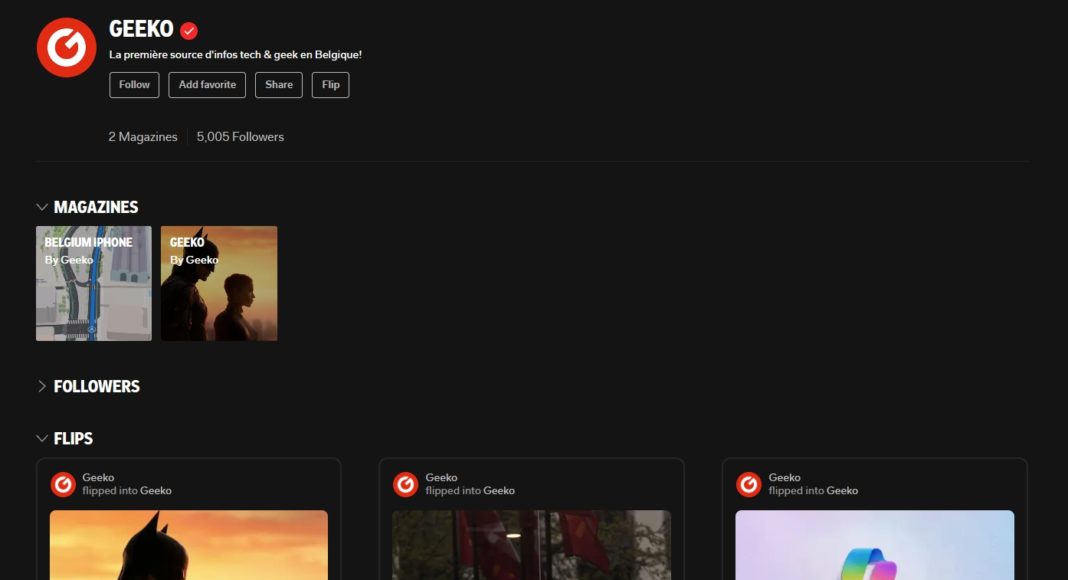1068x580 pixels.
Task: Collapse the Magazines section chevron
Action: click(42, 207)
